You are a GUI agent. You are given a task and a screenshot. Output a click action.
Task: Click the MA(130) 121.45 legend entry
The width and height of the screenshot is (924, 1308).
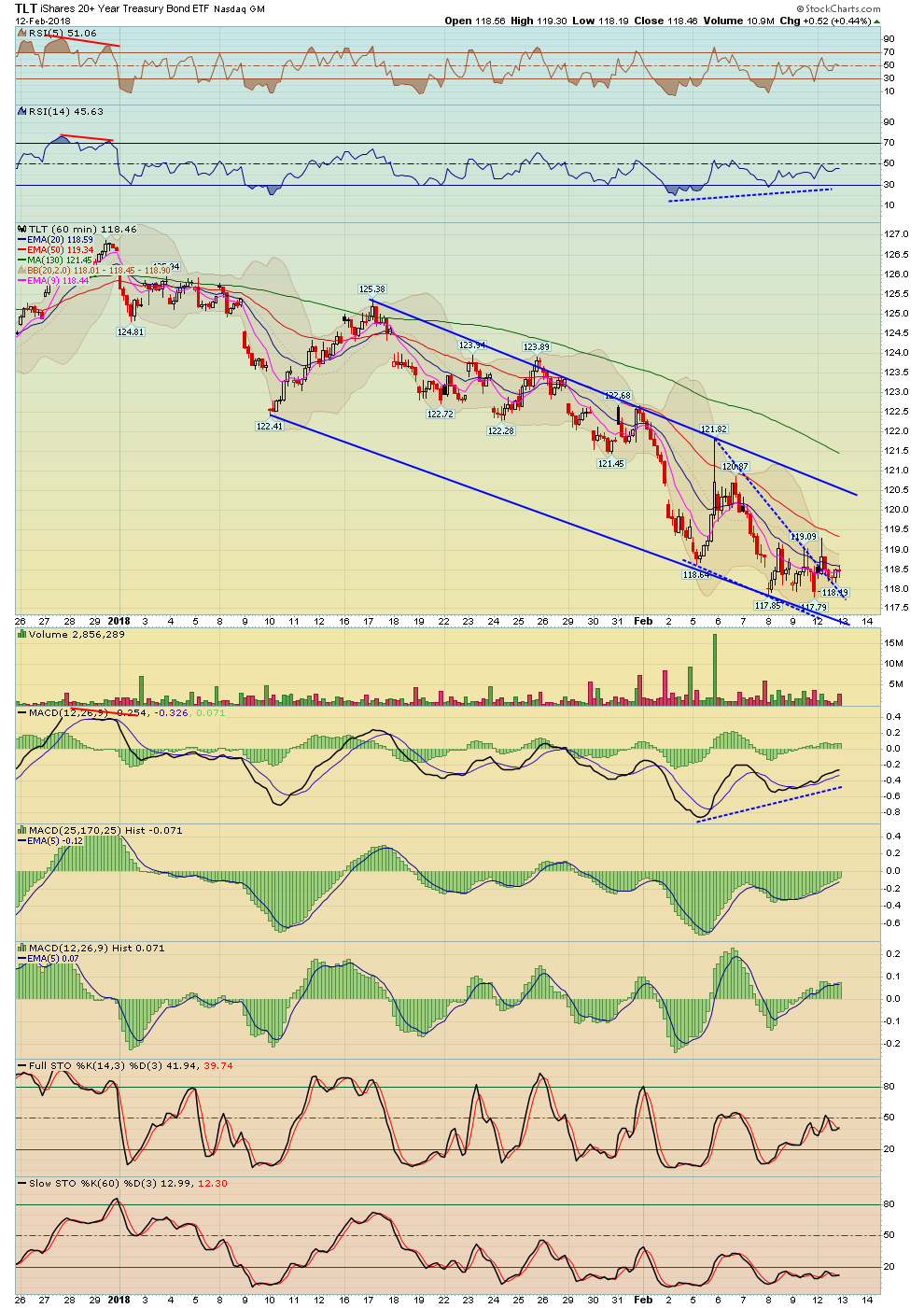coord(60,260)
